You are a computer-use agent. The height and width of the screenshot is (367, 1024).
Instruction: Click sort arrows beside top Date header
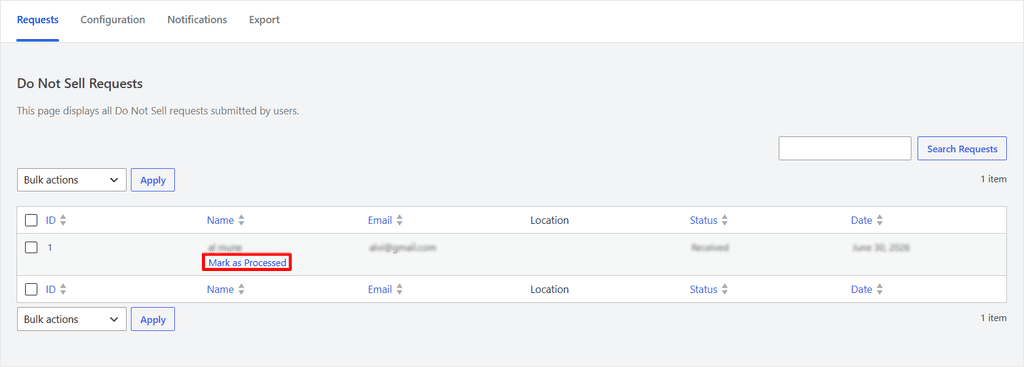[x=879, y=221]
